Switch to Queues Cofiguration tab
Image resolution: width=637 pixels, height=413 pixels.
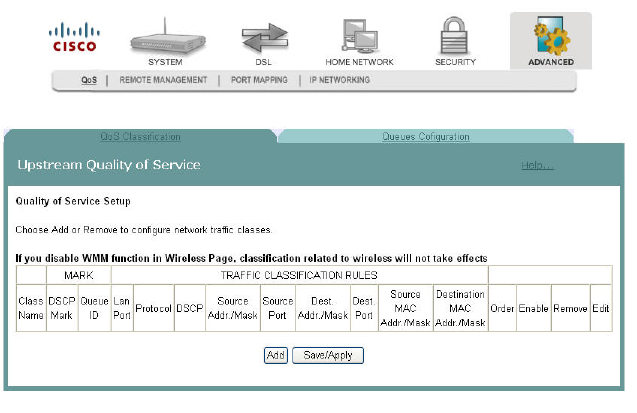(426, 137)
